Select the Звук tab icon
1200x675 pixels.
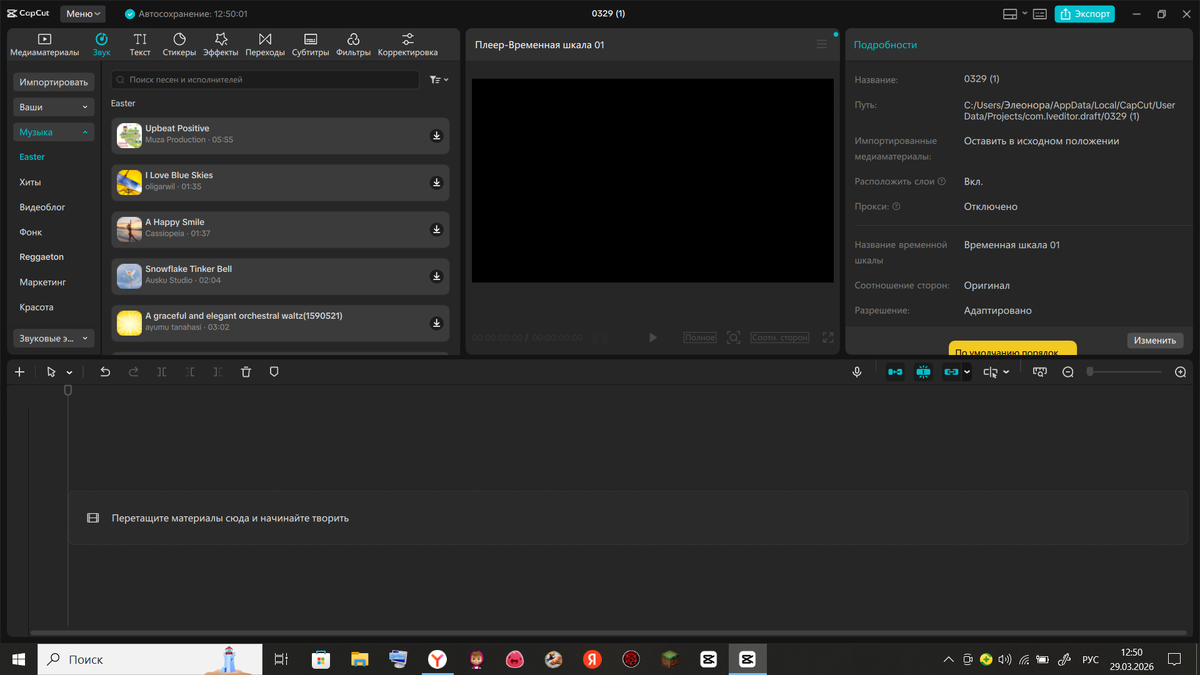pos(101,39)
